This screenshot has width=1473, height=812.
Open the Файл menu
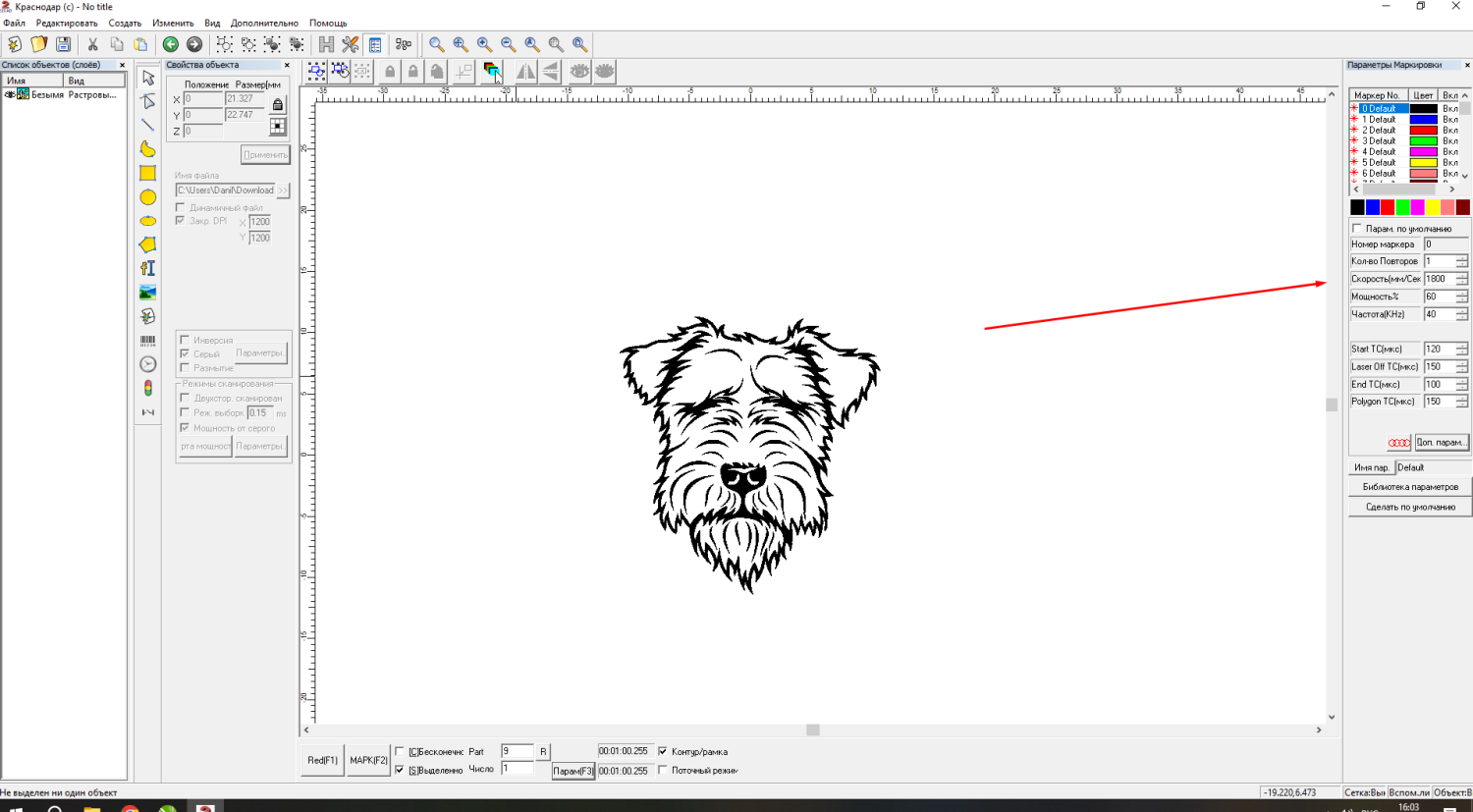point(14,23)
